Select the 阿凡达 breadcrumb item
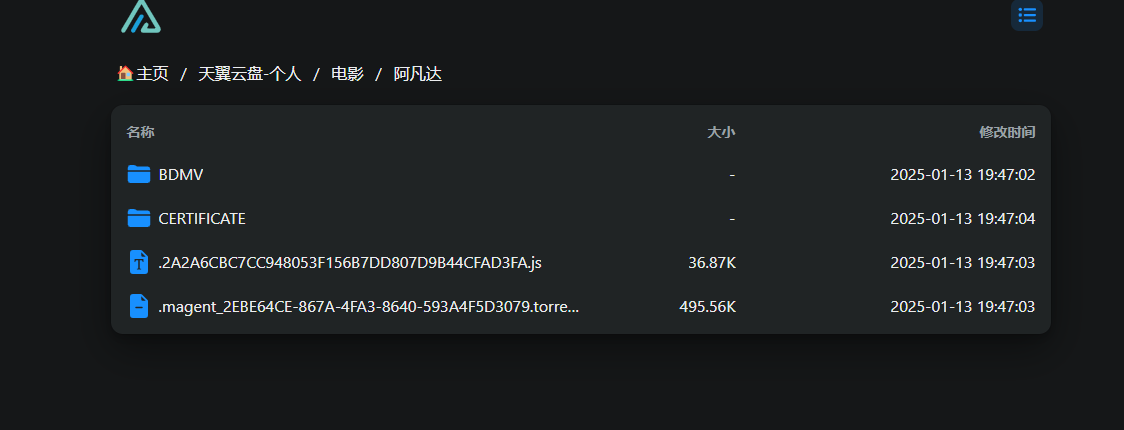 click(x=418, y=73)
